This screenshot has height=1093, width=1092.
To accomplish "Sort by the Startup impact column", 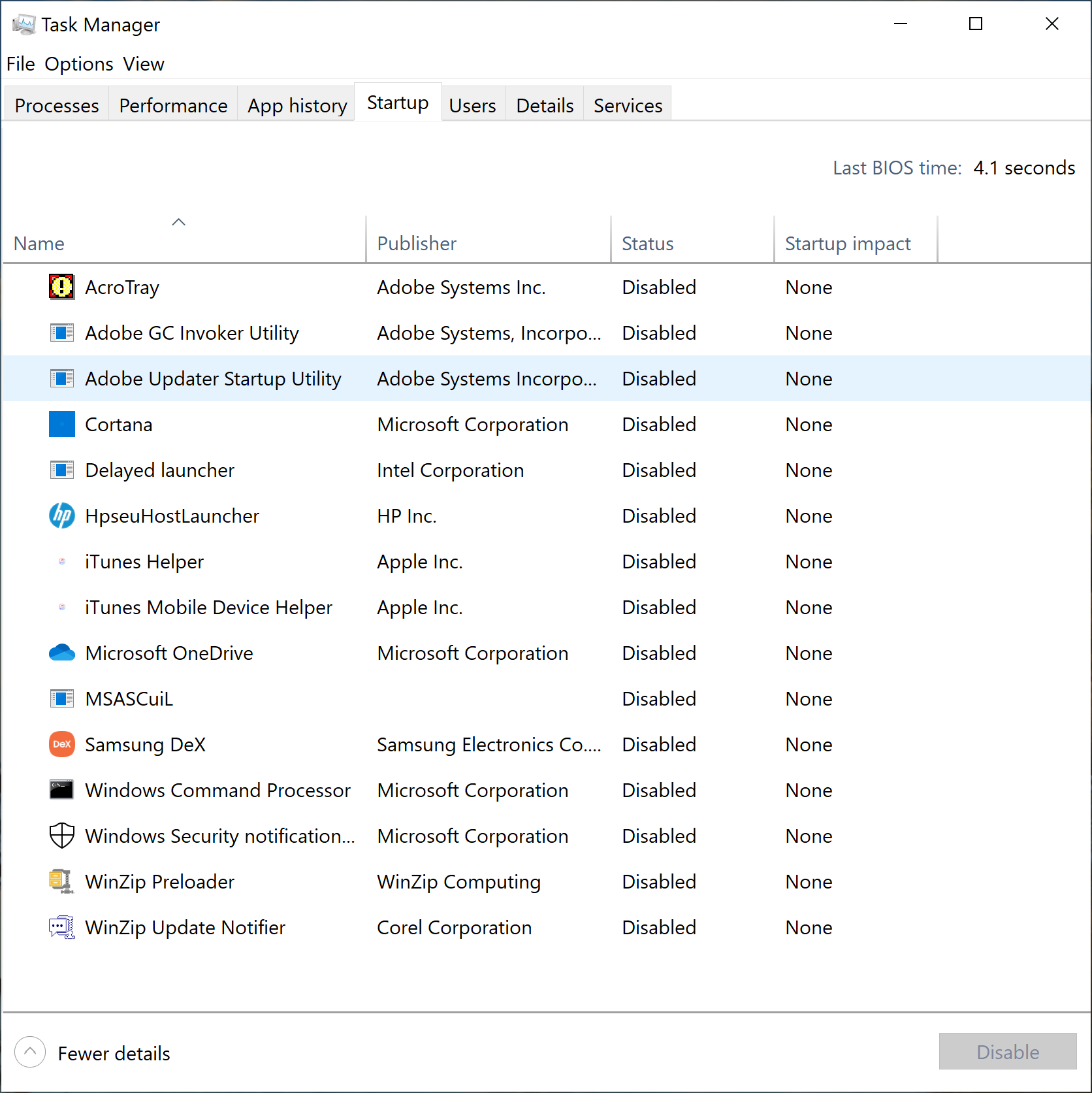I will [x=847, y=244].
